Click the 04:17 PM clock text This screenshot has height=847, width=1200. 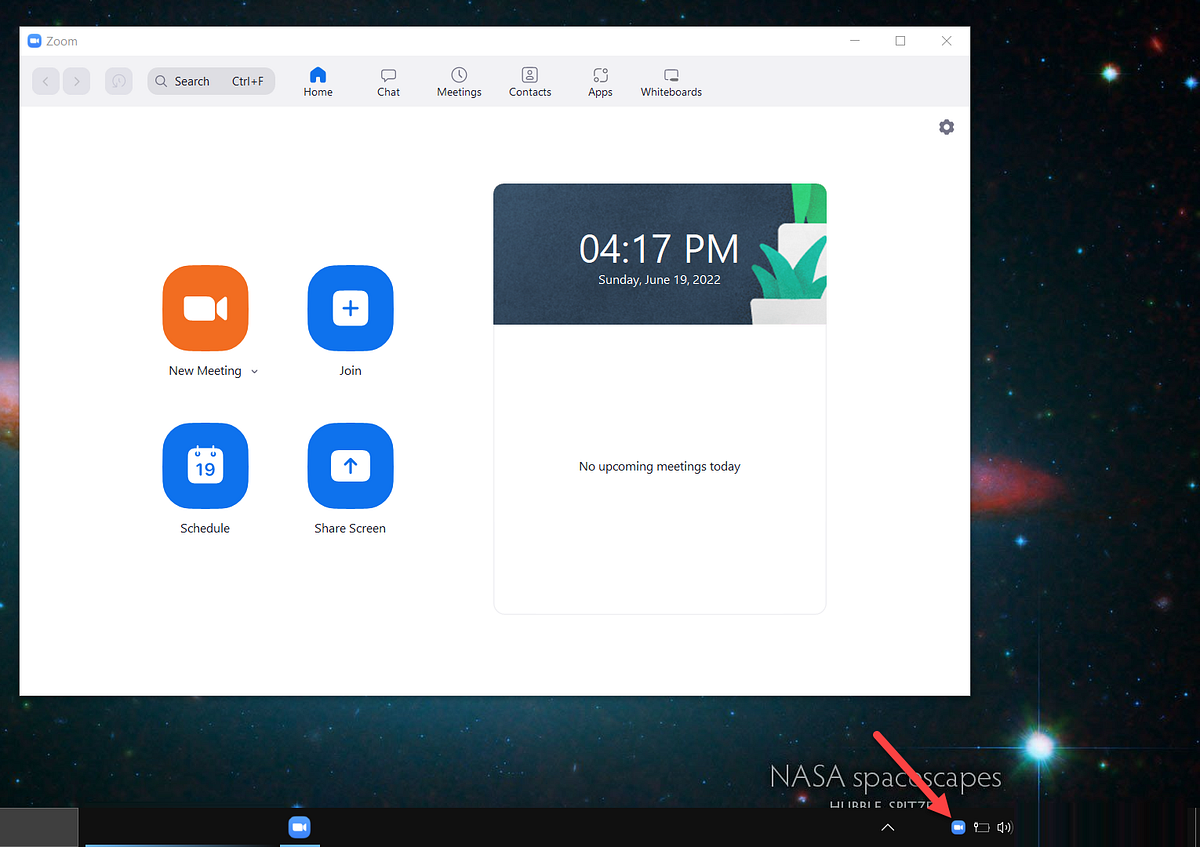point(659,248)
